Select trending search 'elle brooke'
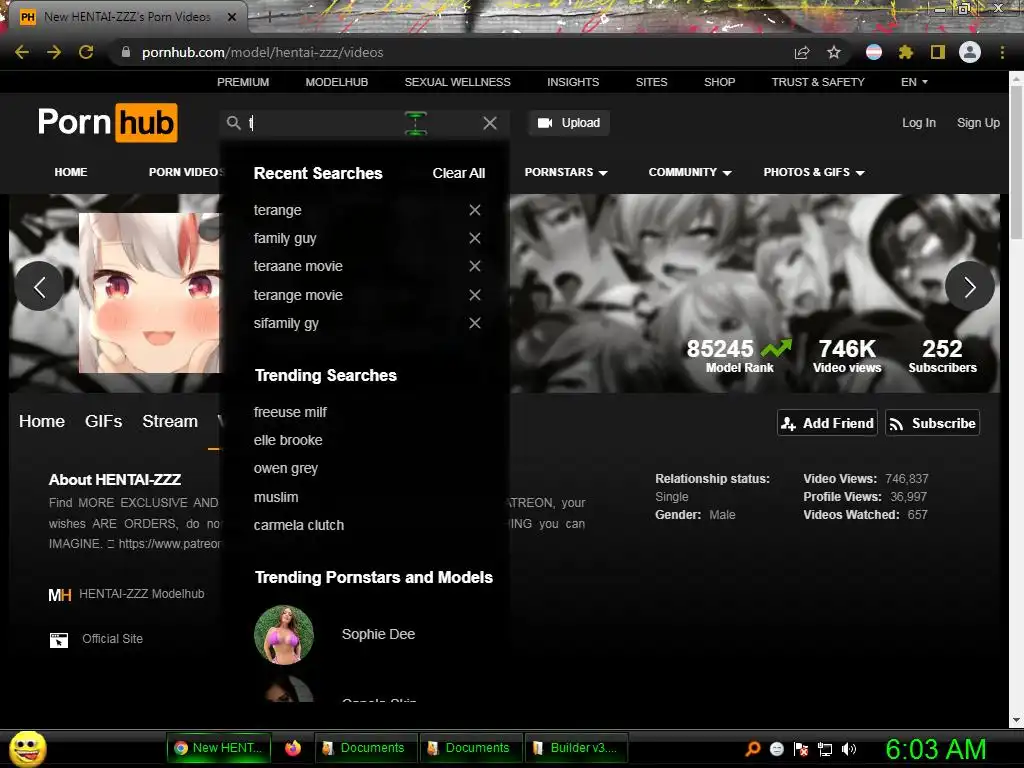Image resolution: width=1024 pixels, height=768 pixels. click(288, 440)
